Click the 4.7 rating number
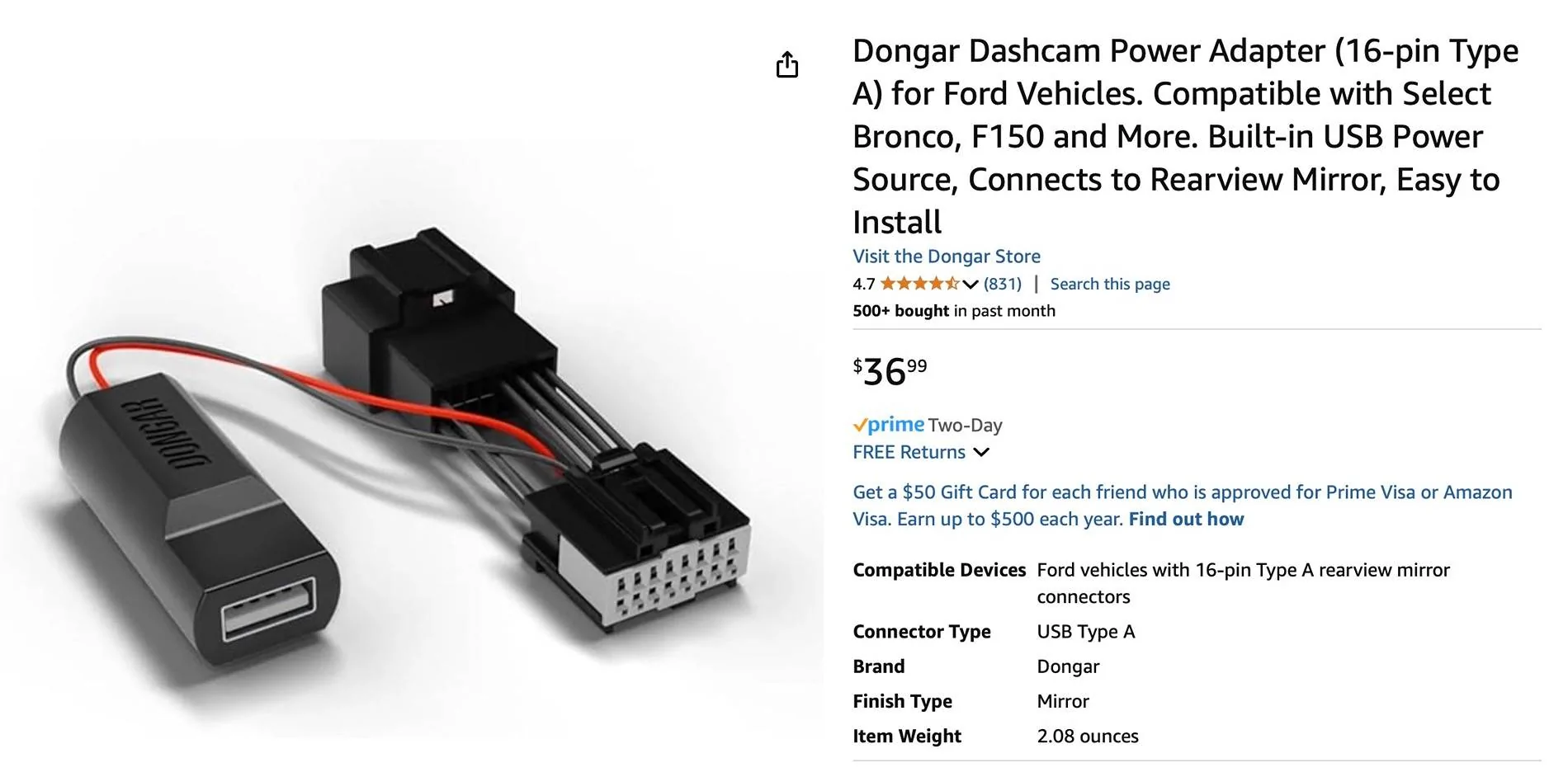Screen dimensions: 1568x772 [863, 285]
